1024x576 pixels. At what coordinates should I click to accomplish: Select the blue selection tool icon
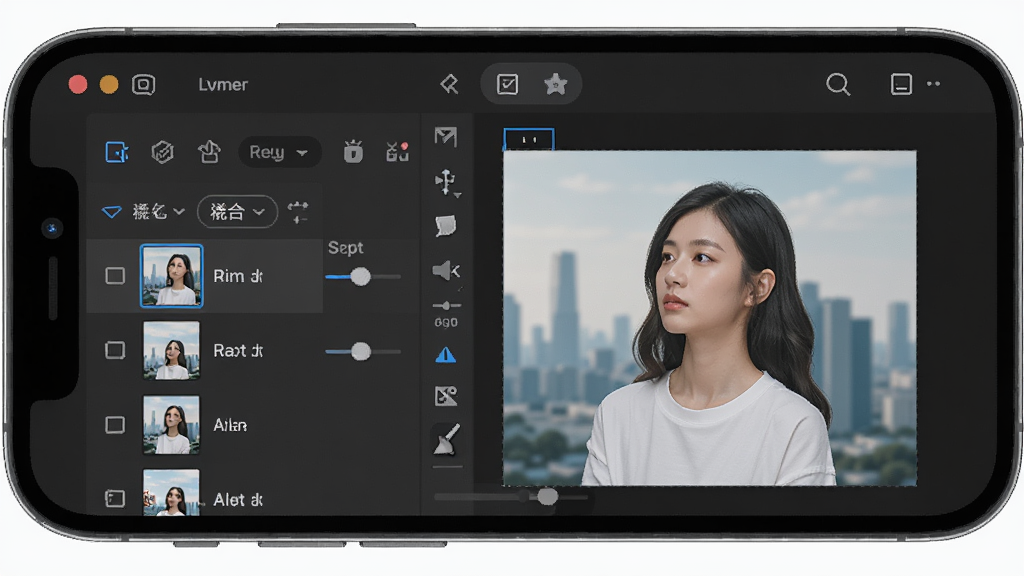click(x=117, y=152)
